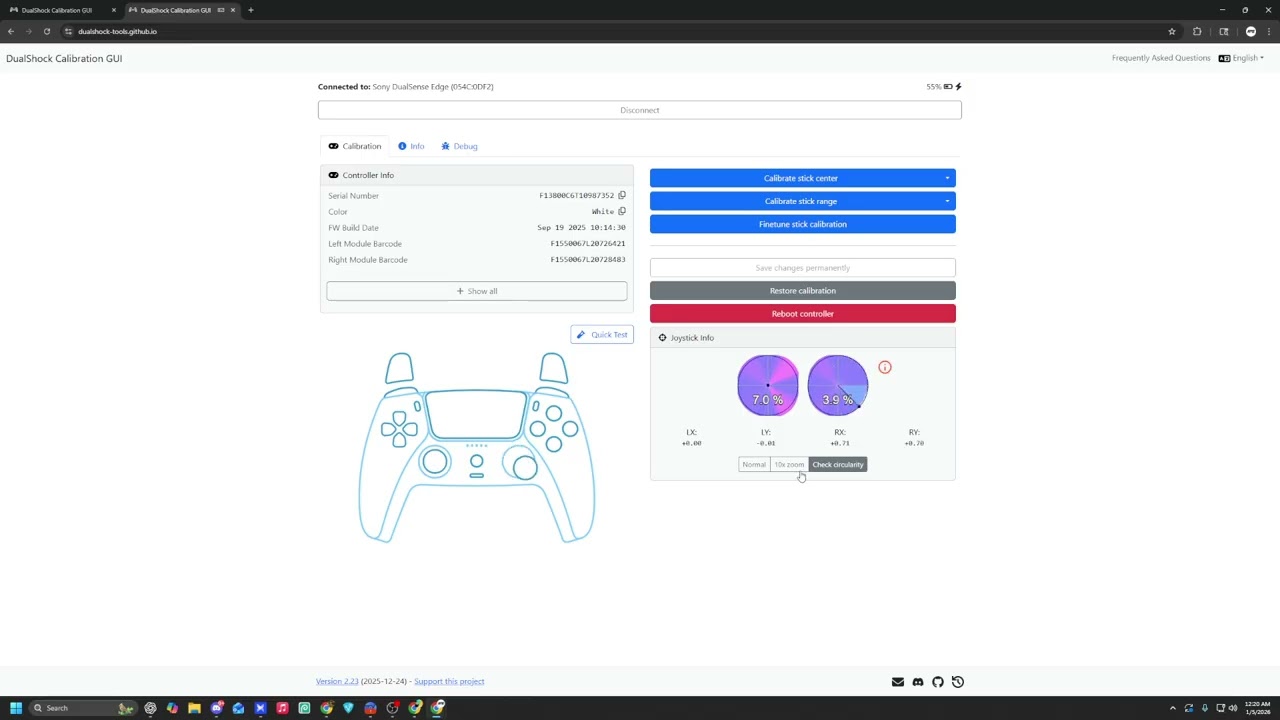Click the history clock icon in the footer
This screenshot has width=1280, height=720.
[958, 682]
